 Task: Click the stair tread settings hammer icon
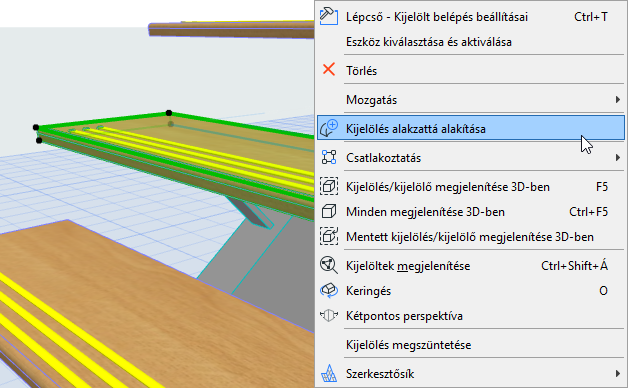(329, 16)
